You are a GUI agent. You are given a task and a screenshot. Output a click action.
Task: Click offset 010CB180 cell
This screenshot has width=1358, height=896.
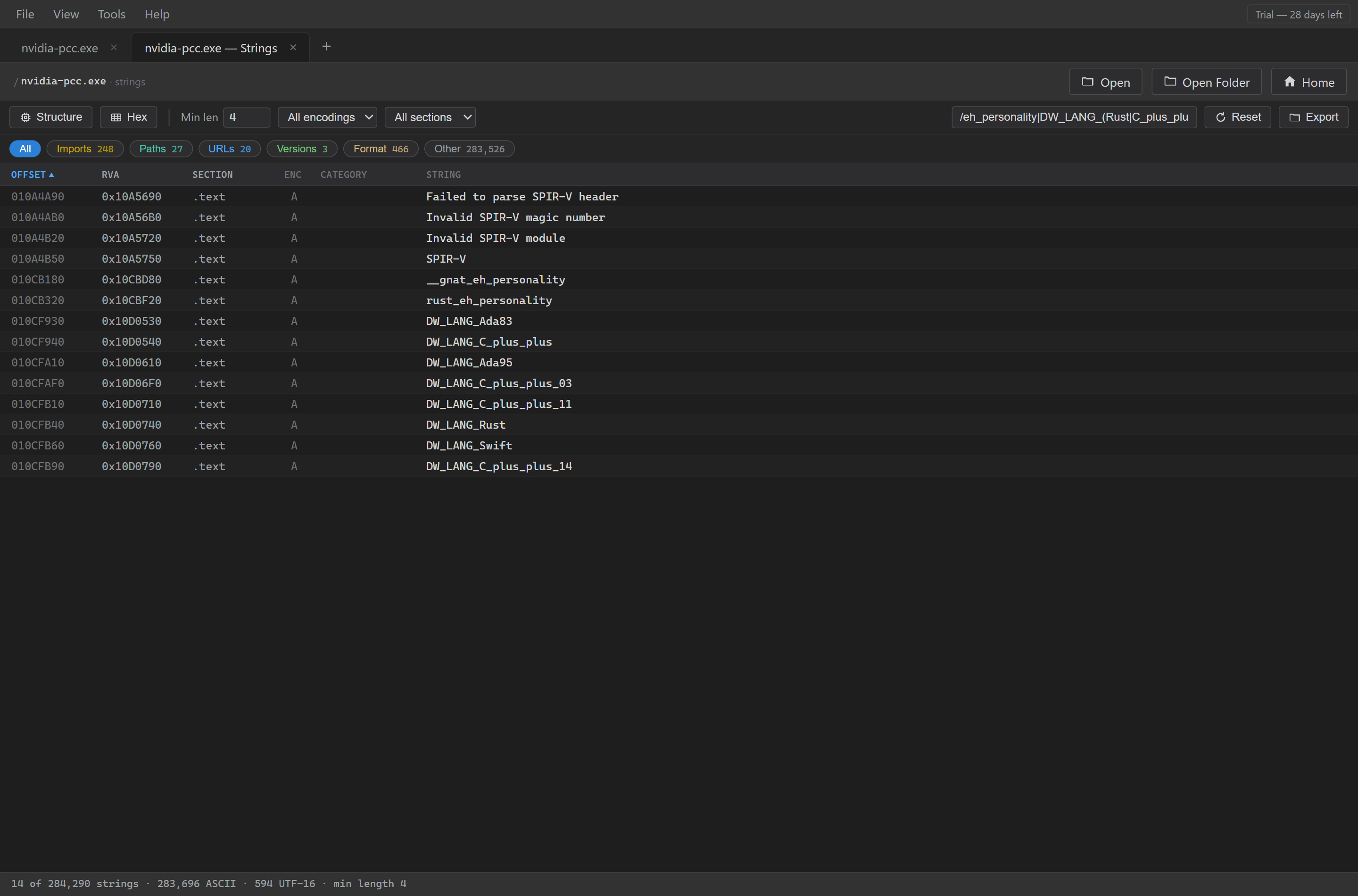point(38,280)
